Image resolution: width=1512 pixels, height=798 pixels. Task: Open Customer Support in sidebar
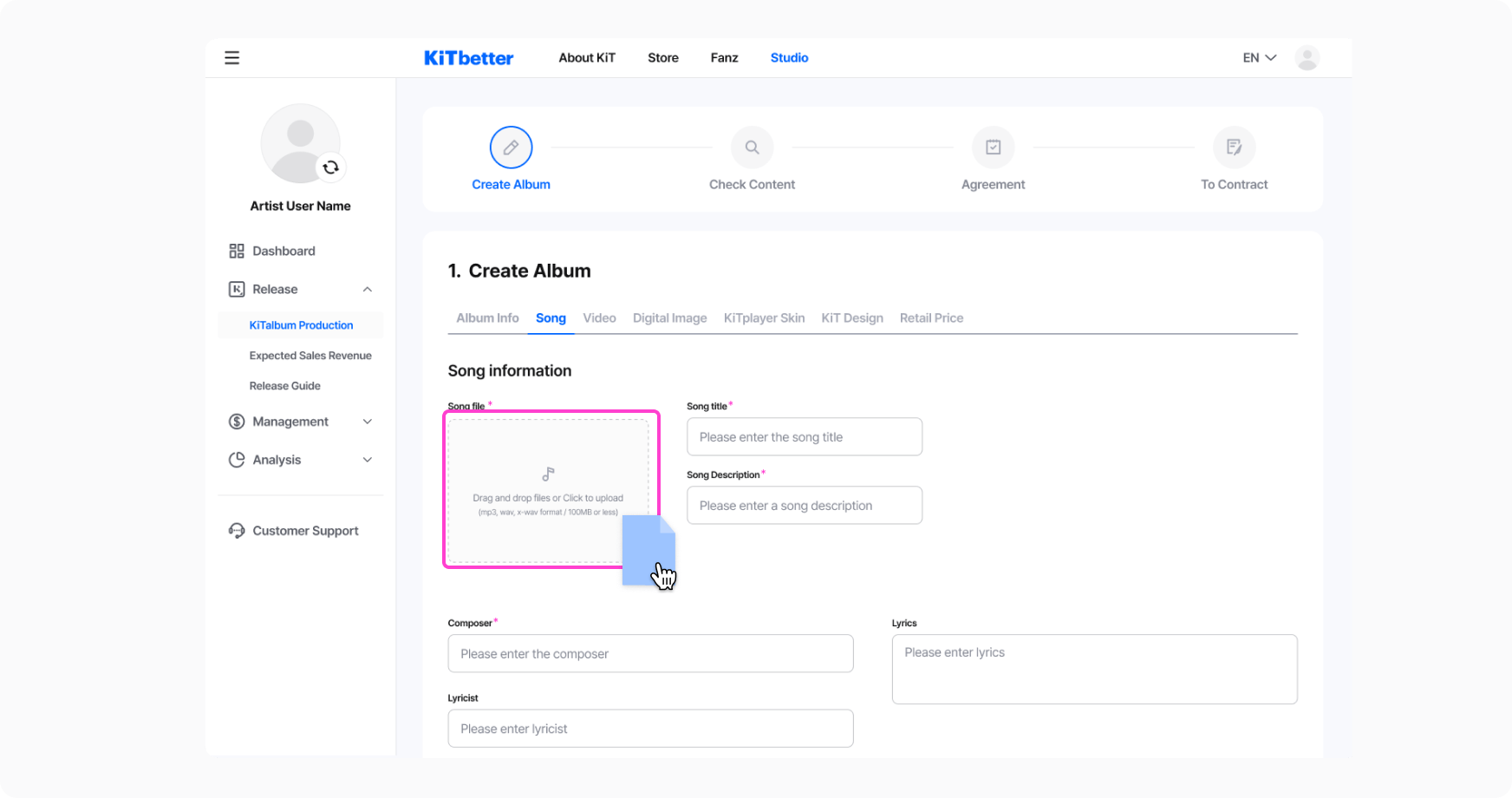(x=305, y=531)
